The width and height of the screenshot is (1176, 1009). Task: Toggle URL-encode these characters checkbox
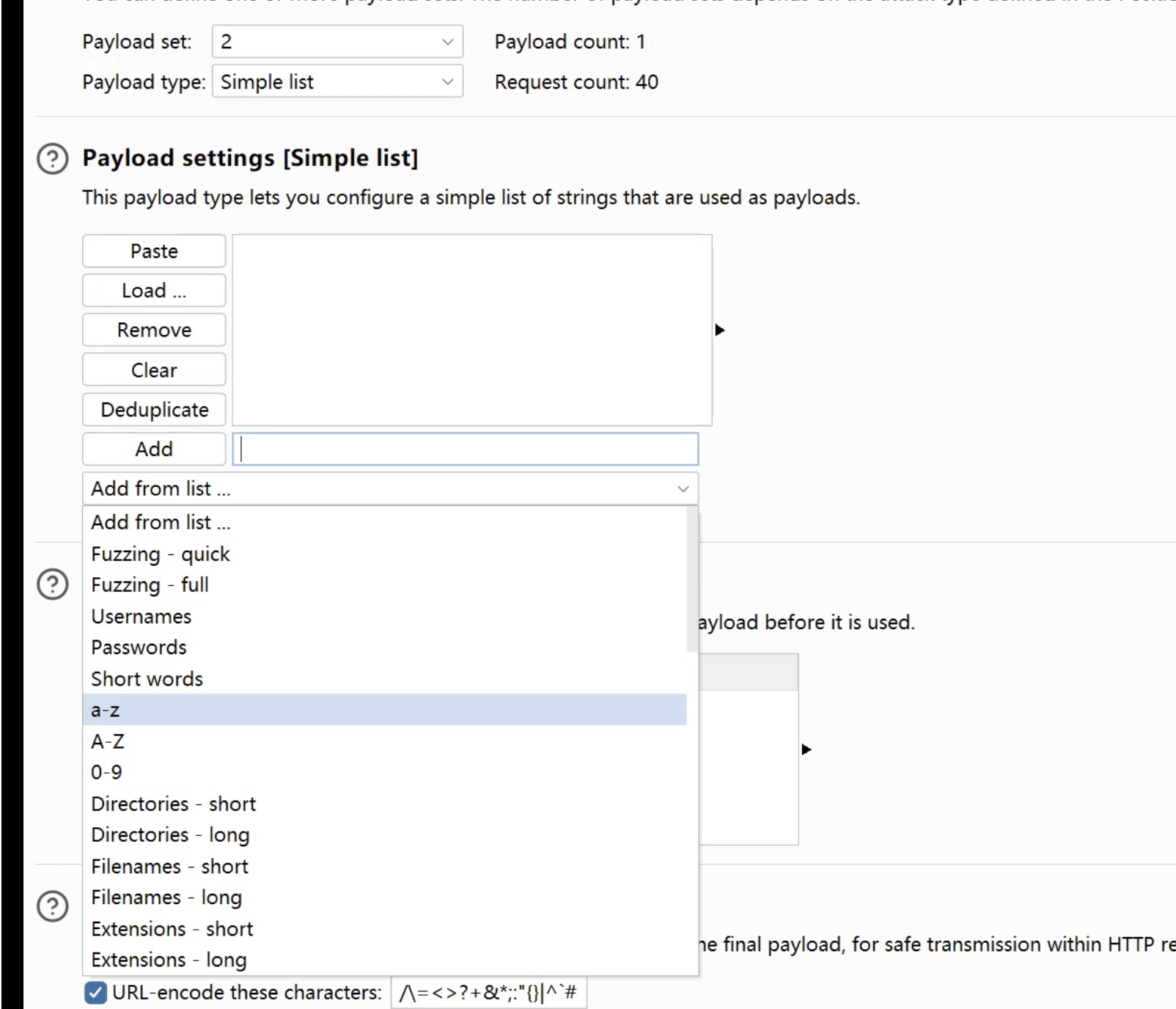95,992
